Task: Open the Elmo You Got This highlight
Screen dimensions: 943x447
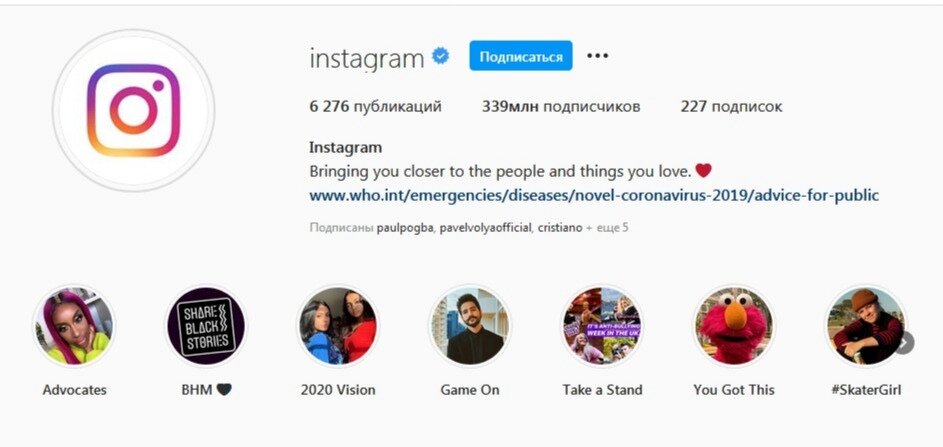Action: click(x=734, y=326)
